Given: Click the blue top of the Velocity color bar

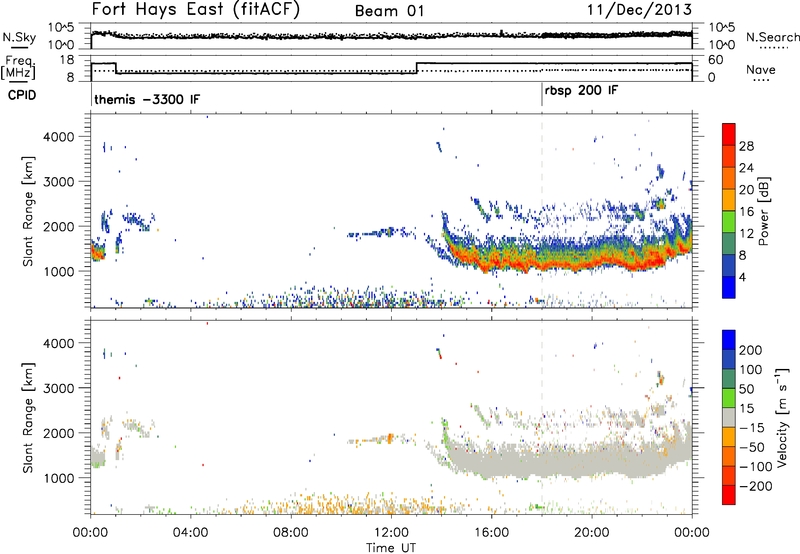Looking at the screenshot, I should click(729, 340).
